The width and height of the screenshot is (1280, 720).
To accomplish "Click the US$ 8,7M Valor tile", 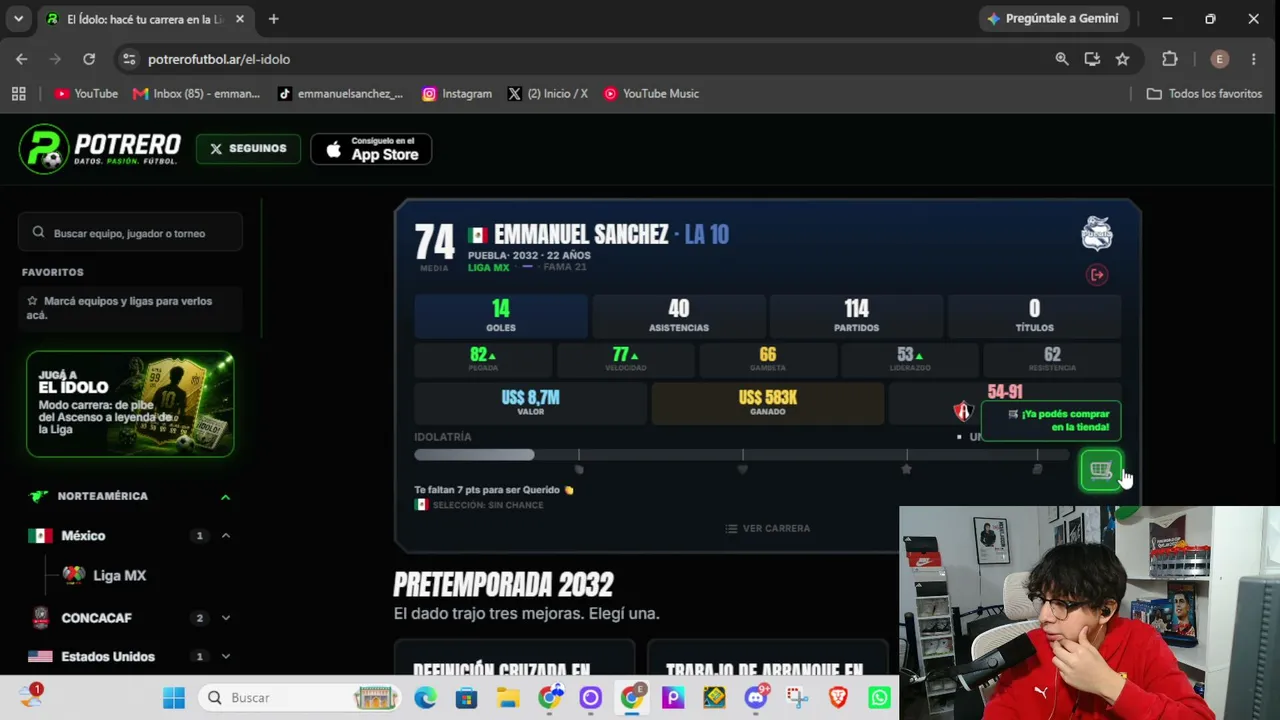I will 530,403.
